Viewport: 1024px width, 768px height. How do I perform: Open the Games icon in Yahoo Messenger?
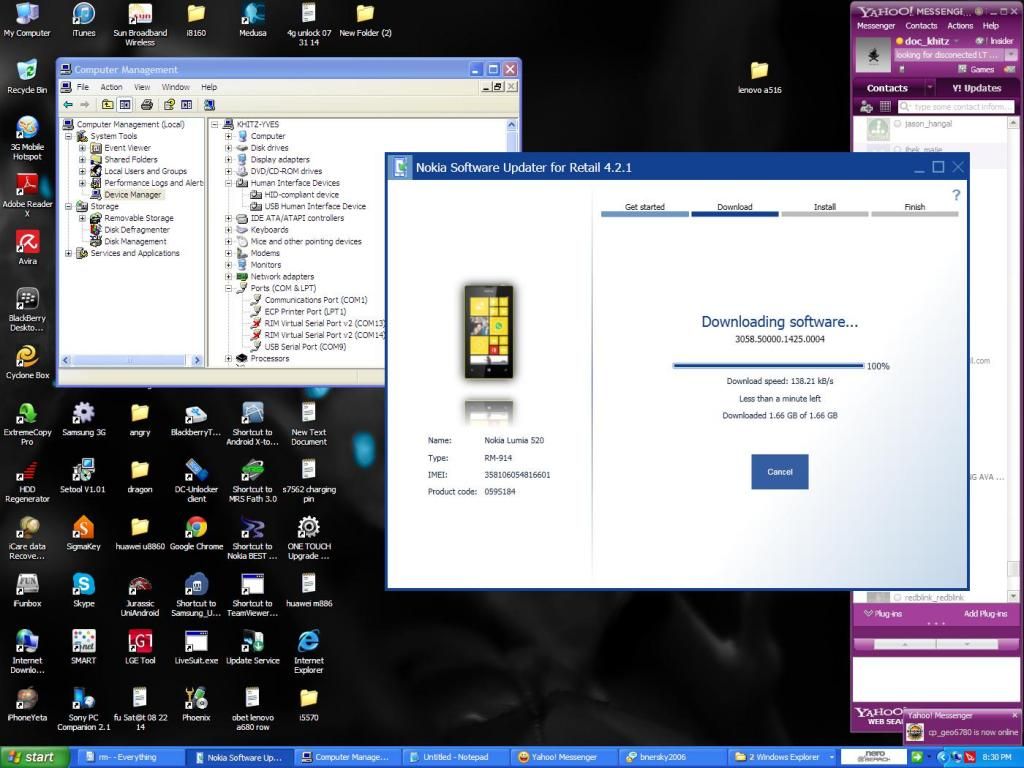coord(976,70)
